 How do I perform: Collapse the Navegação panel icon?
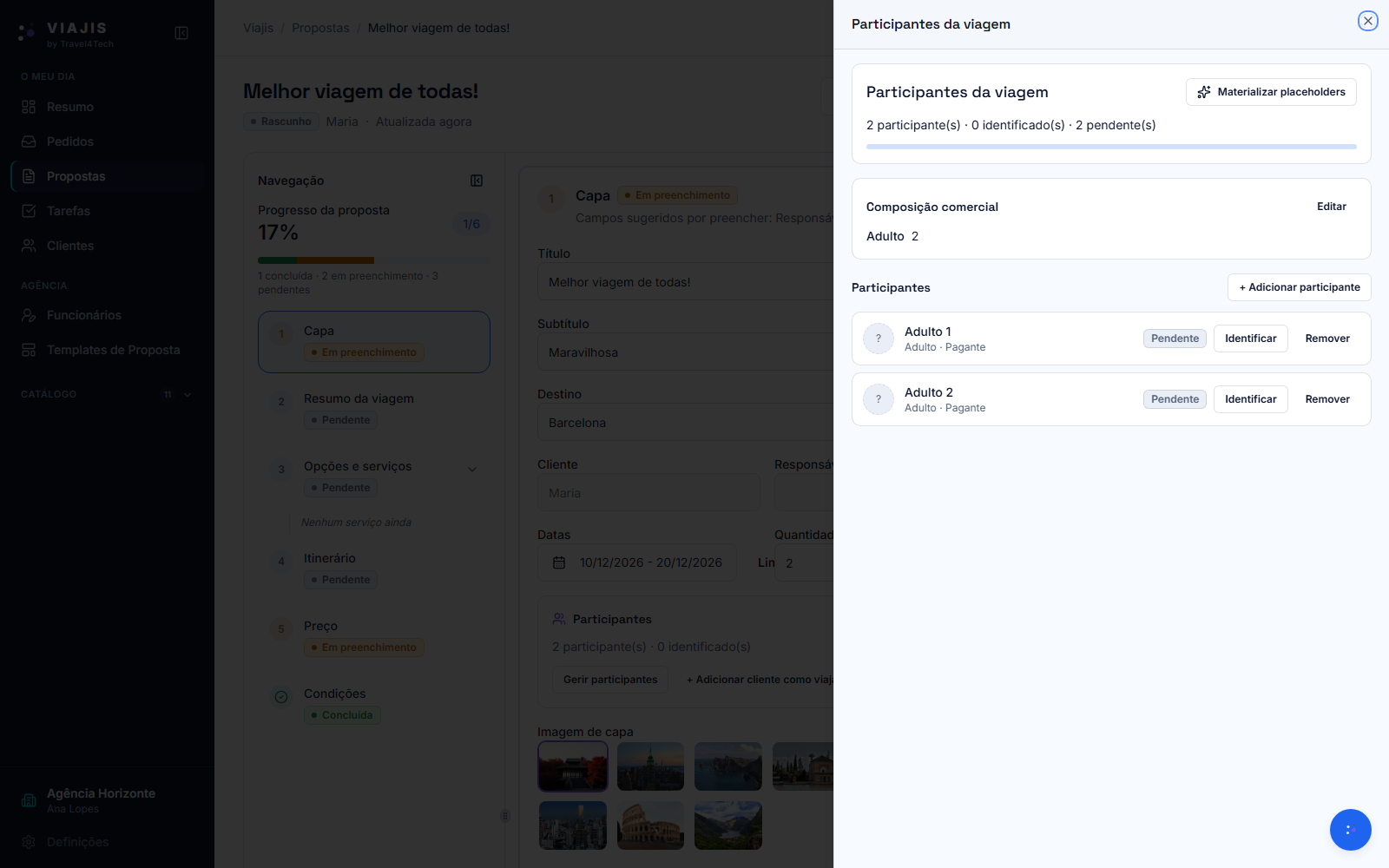click(x=477, y=181)
